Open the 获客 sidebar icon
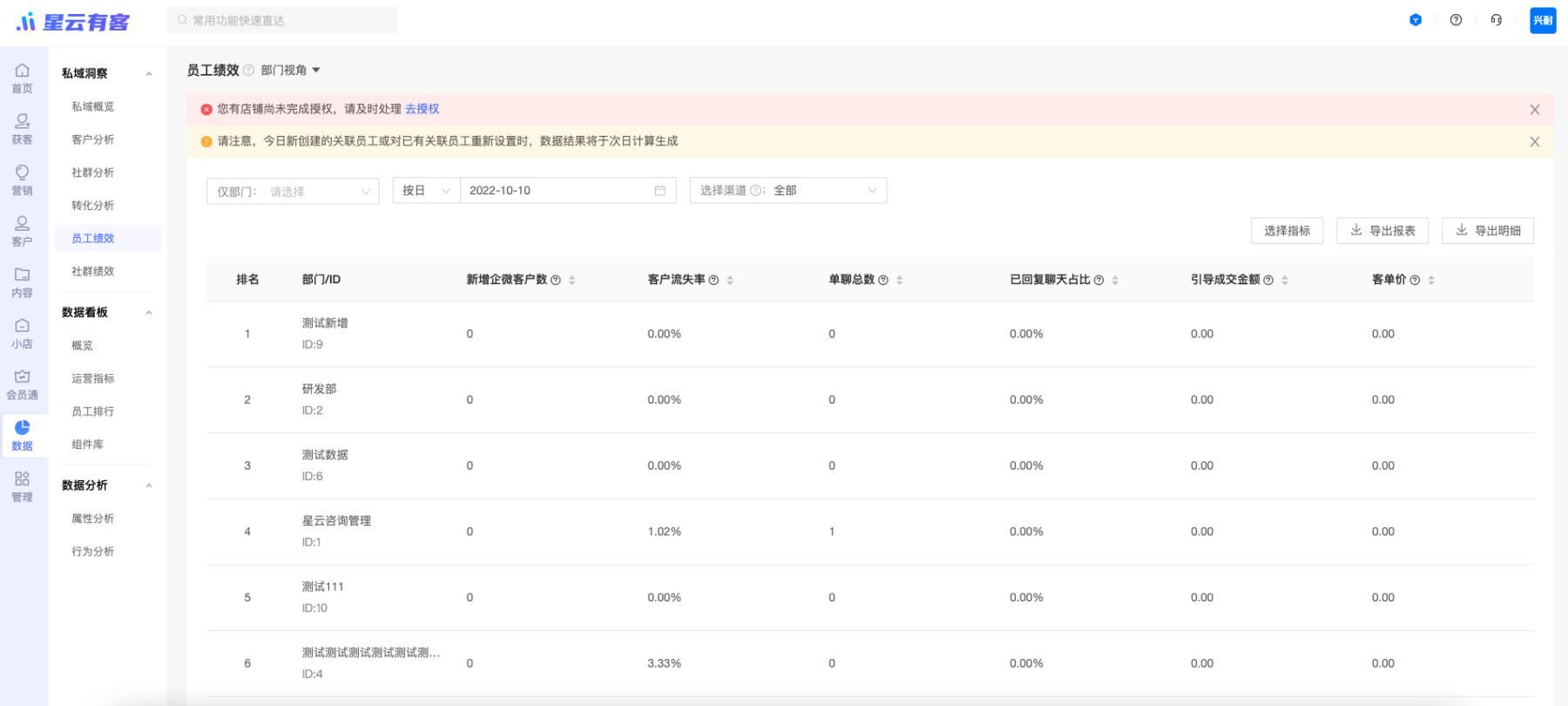Screen dimensions: 1568x706 23,129
